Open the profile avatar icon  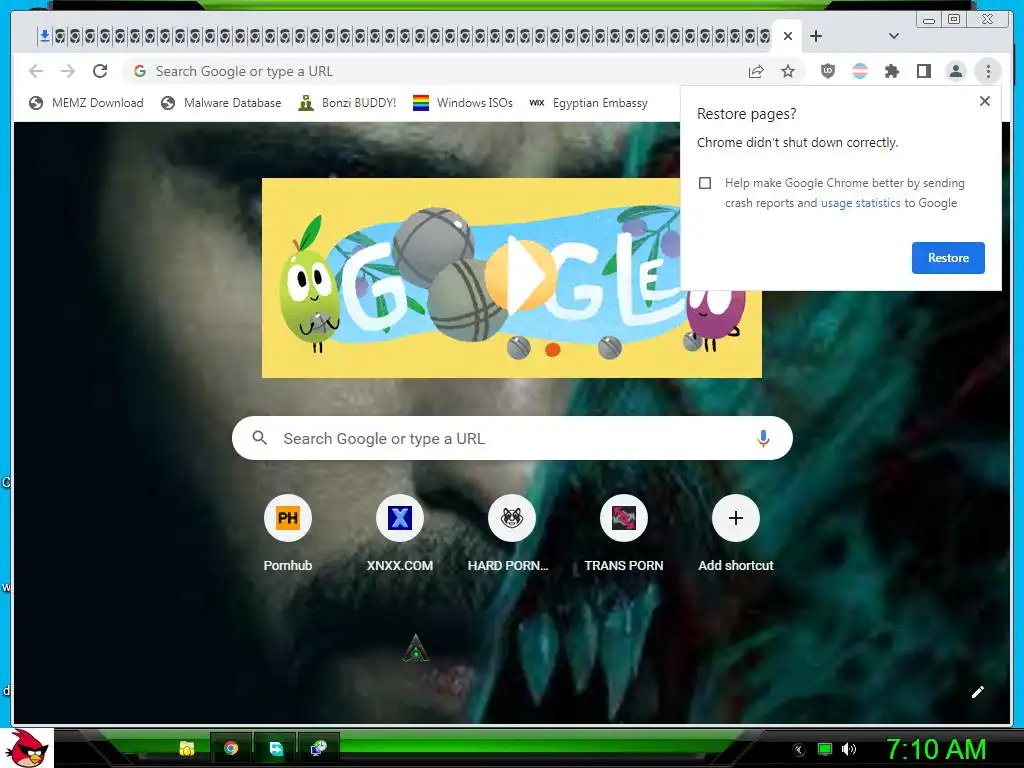pyautogui.click(x=955, y=71)
